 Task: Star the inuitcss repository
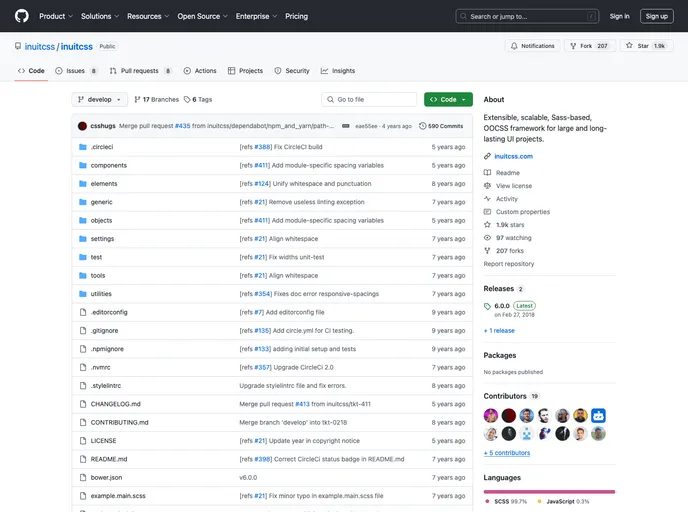click(x=645, y=46)
